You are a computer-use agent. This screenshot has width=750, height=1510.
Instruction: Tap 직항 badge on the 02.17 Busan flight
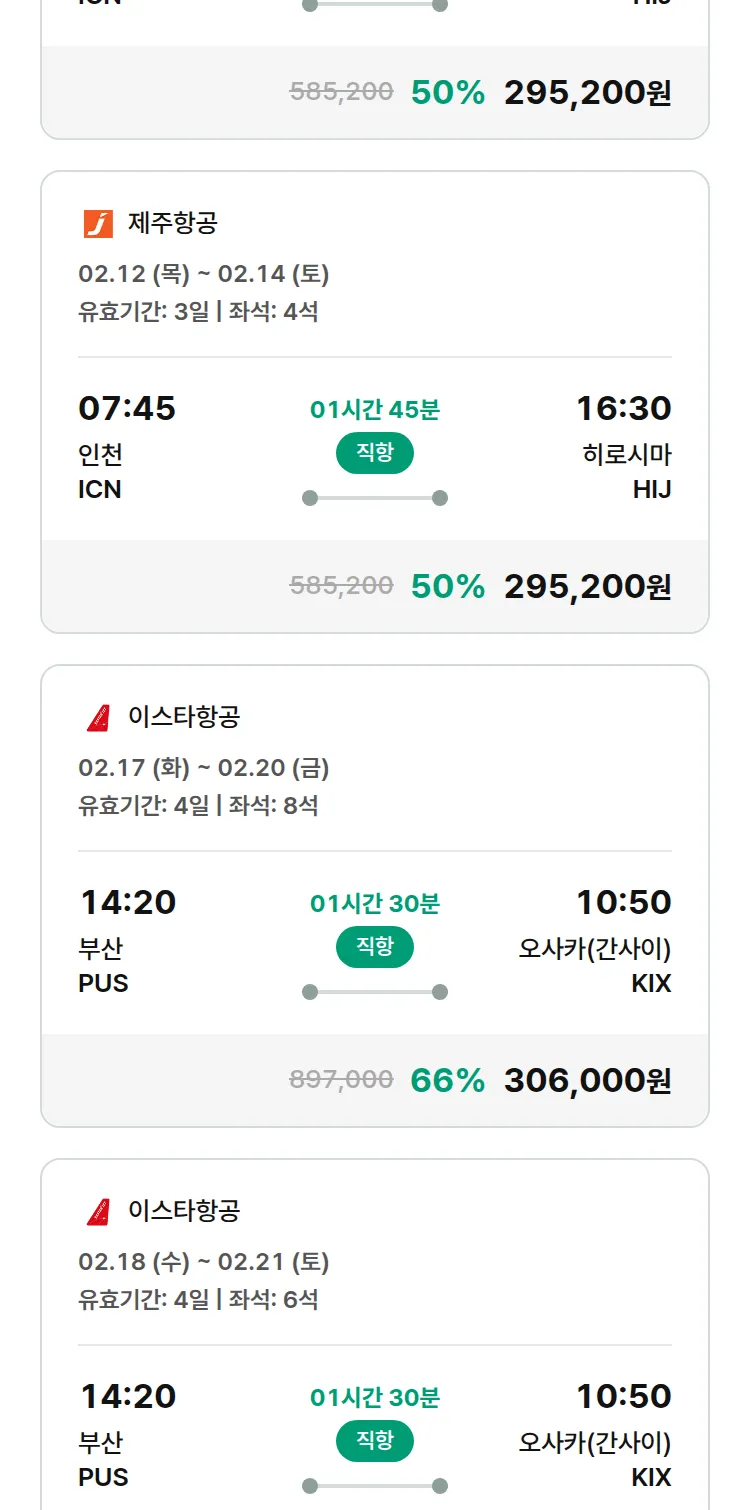374,948
